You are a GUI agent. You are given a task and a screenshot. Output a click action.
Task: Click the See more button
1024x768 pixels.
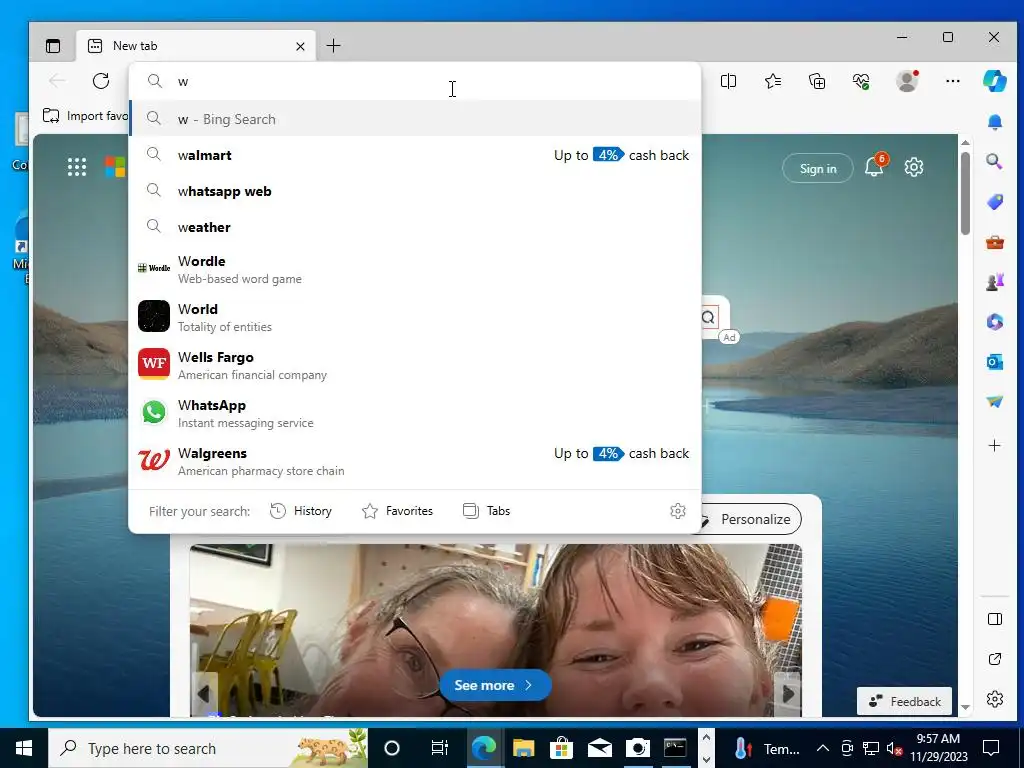click(x=495, y=685)
